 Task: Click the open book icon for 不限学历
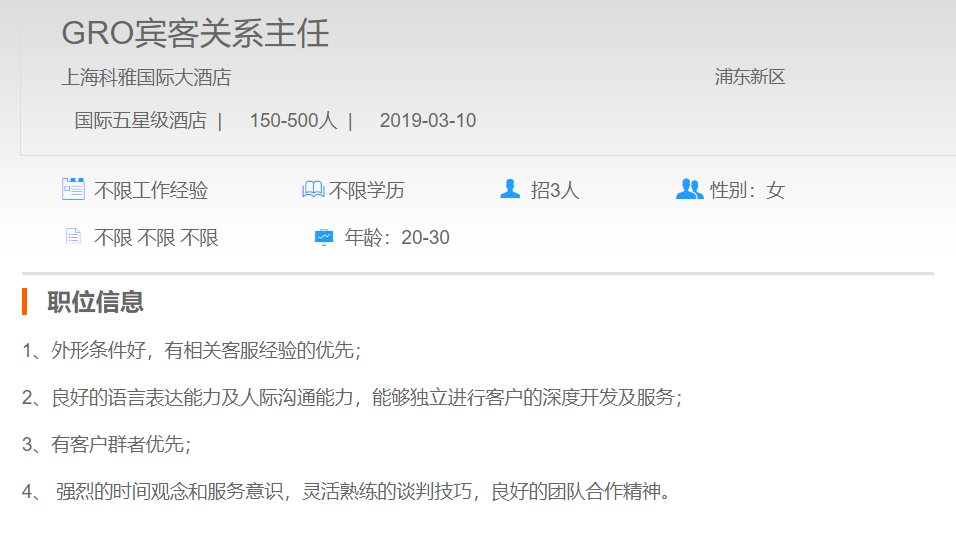pos(313,189)
